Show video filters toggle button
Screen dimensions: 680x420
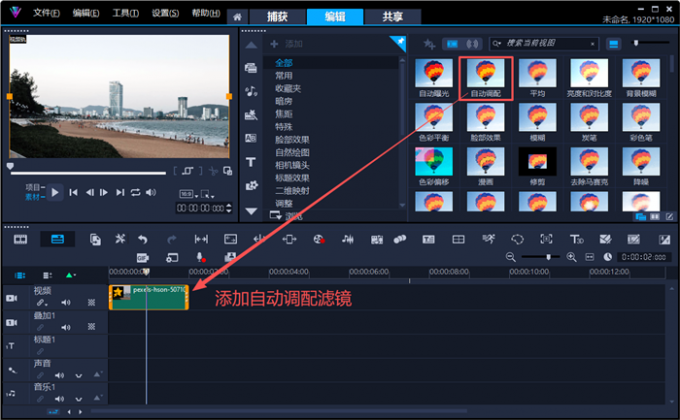pyautogui.click(x=452, y=44)
